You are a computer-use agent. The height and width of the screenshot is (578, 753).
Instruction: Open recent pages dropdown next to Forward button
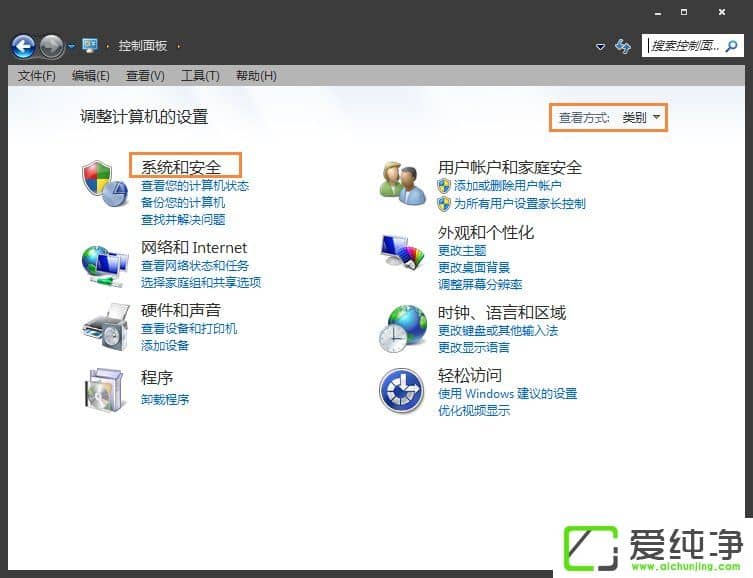[71, 47]
